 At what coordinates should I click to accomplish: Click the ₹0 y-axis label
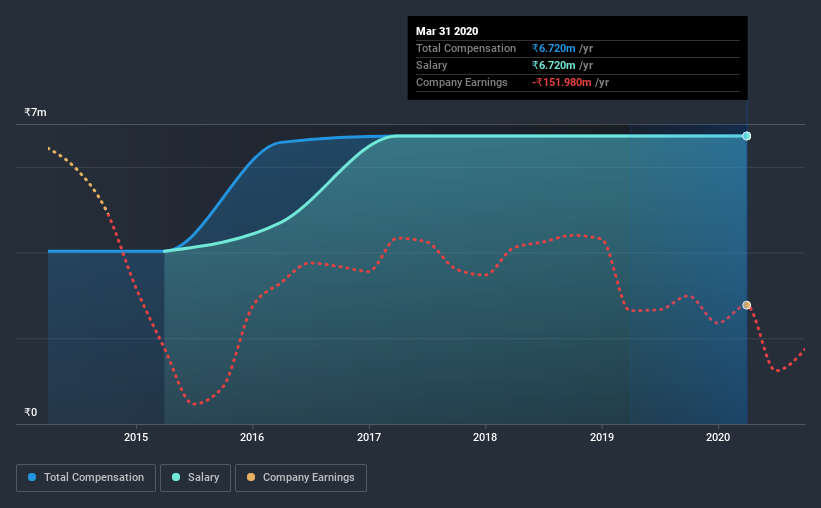click(31, 412)
